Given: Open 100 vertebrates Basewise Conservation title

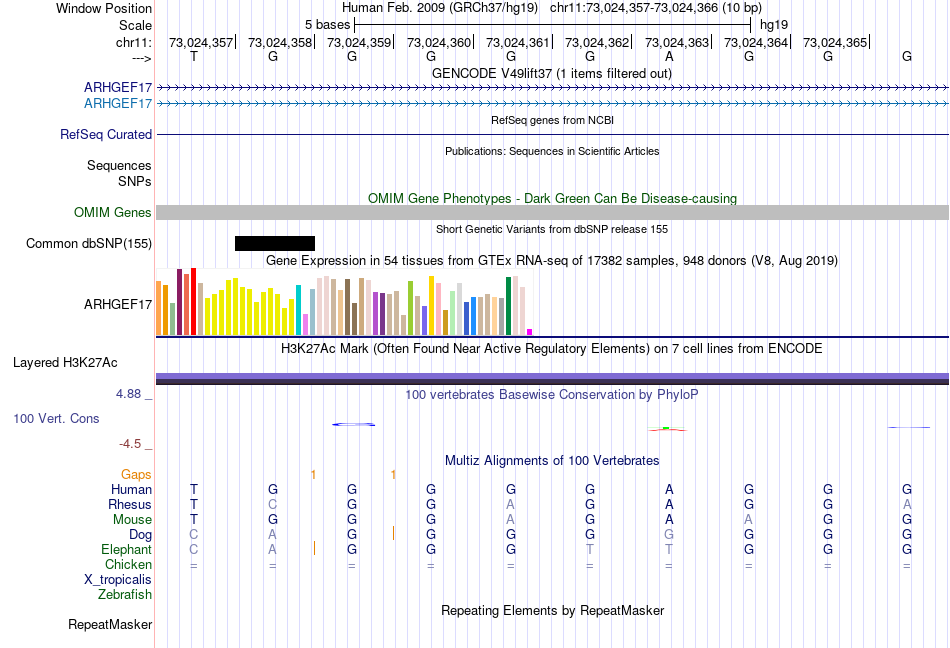Looking at the screenshot, I should click(552, 394).
